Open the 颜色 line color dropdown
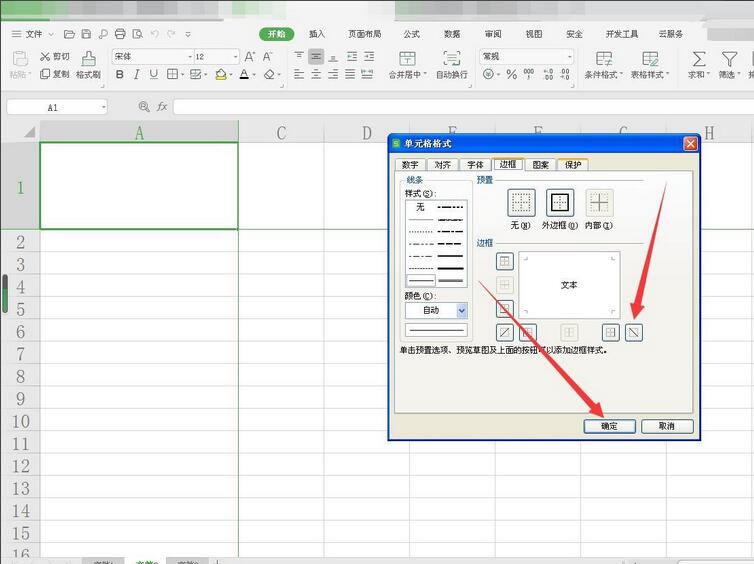 (461, 311)
